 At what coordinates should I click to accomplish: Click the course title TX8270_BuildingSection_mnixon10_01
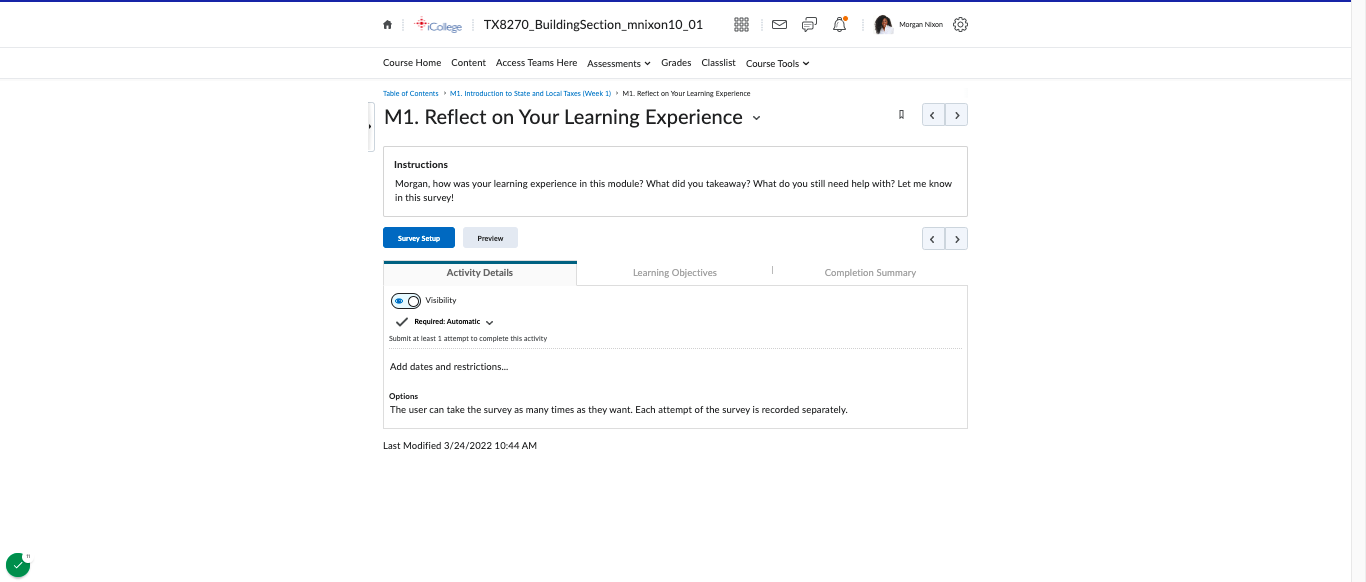(x=593, y=25)
